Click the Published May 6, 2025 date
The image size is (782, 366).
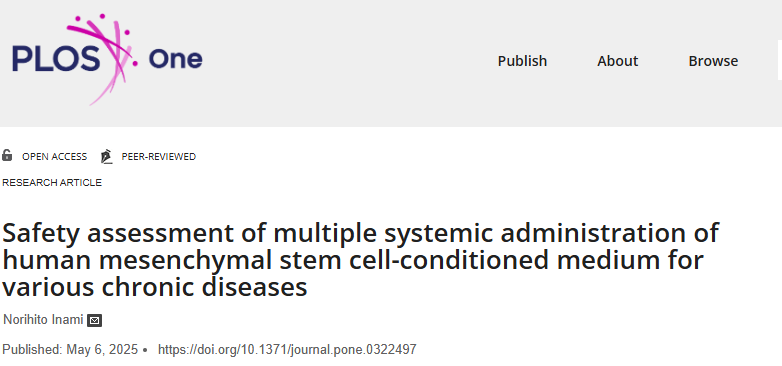pos(70,350)
